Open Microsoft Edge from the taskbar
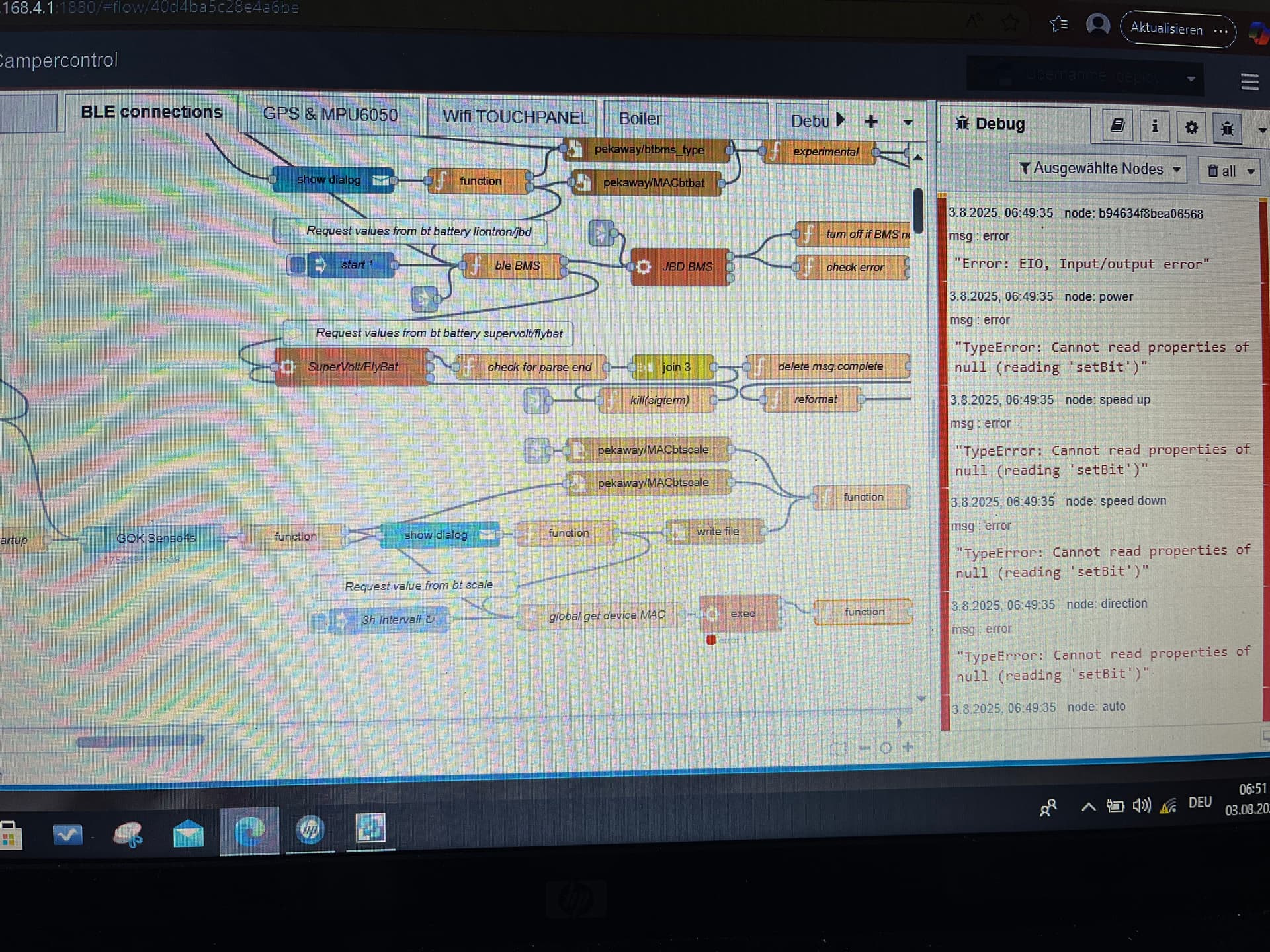 point(249,831)
